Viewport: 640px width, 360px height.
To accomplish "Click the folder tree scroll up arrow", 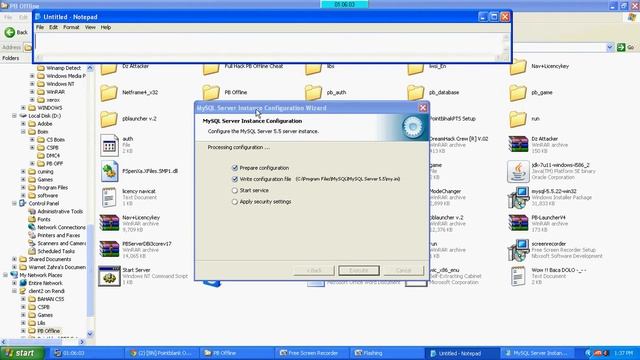I will [x=90, y=68].
